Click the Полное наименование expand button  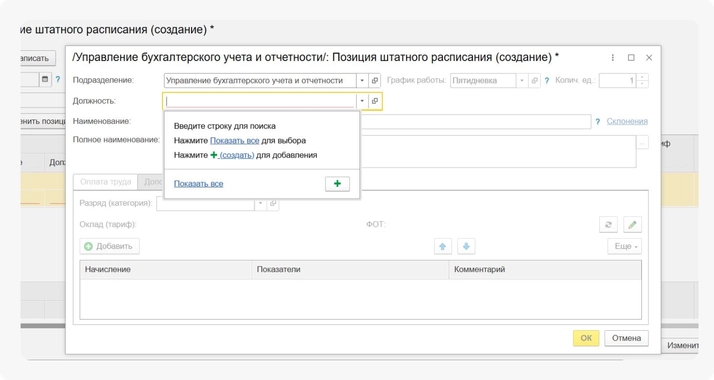tap(642, 143)
